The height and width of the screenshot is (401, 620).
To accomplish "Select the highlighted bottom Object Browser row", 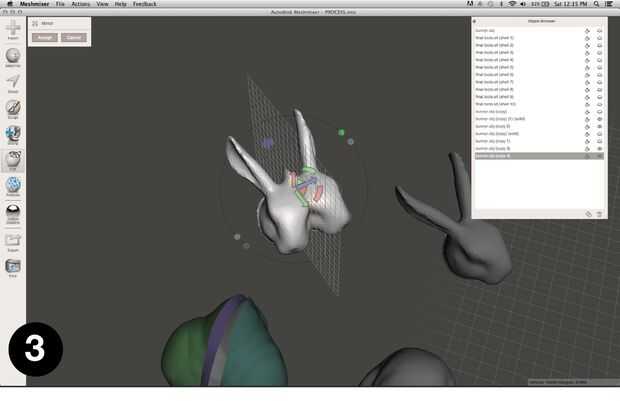I will [539, 156].
